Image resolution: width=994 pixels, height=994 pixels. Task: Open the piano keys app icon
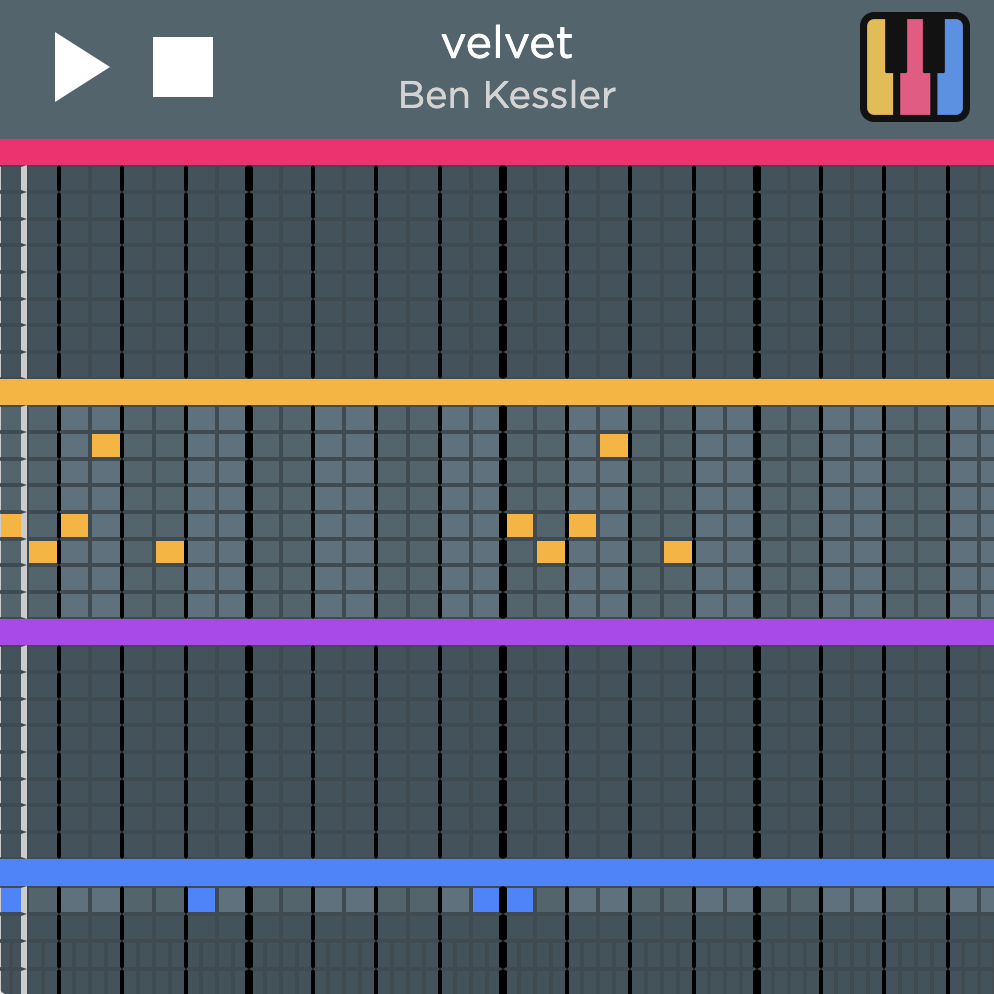pyautogui.click(x=914, y=67)
